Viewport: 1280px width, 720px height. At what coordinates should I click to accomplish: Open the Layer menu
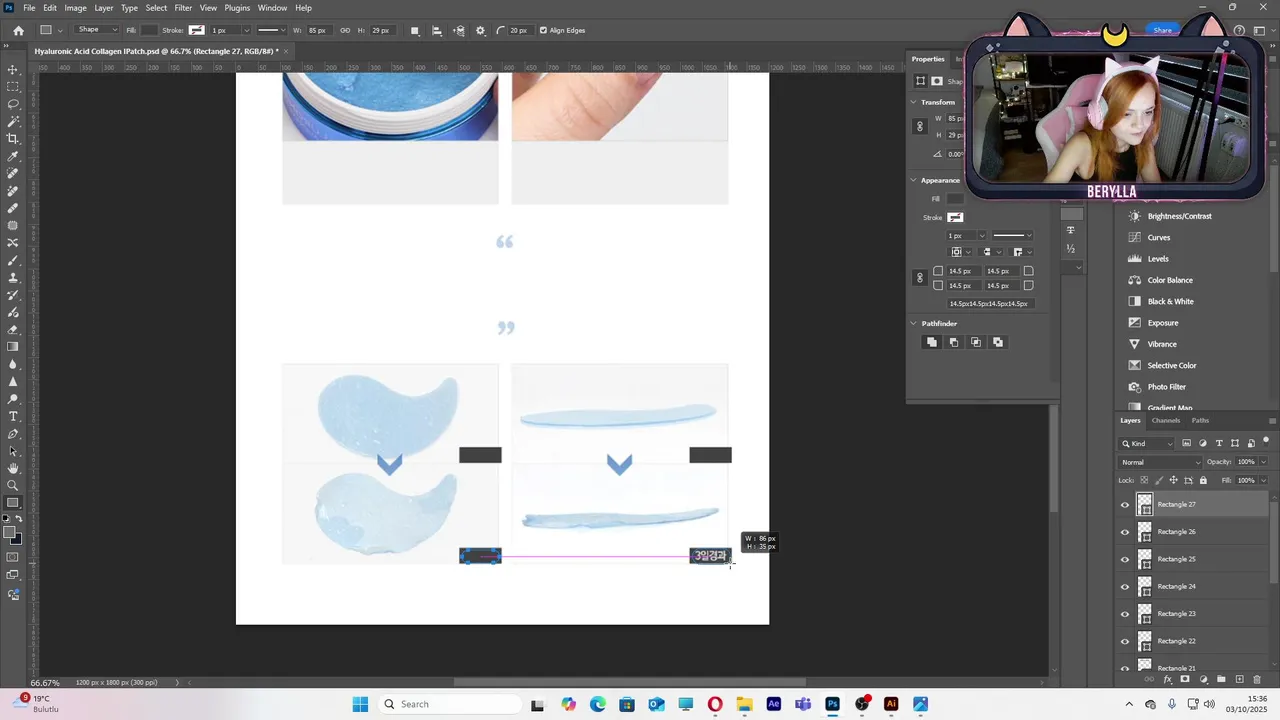pos(104,8)
